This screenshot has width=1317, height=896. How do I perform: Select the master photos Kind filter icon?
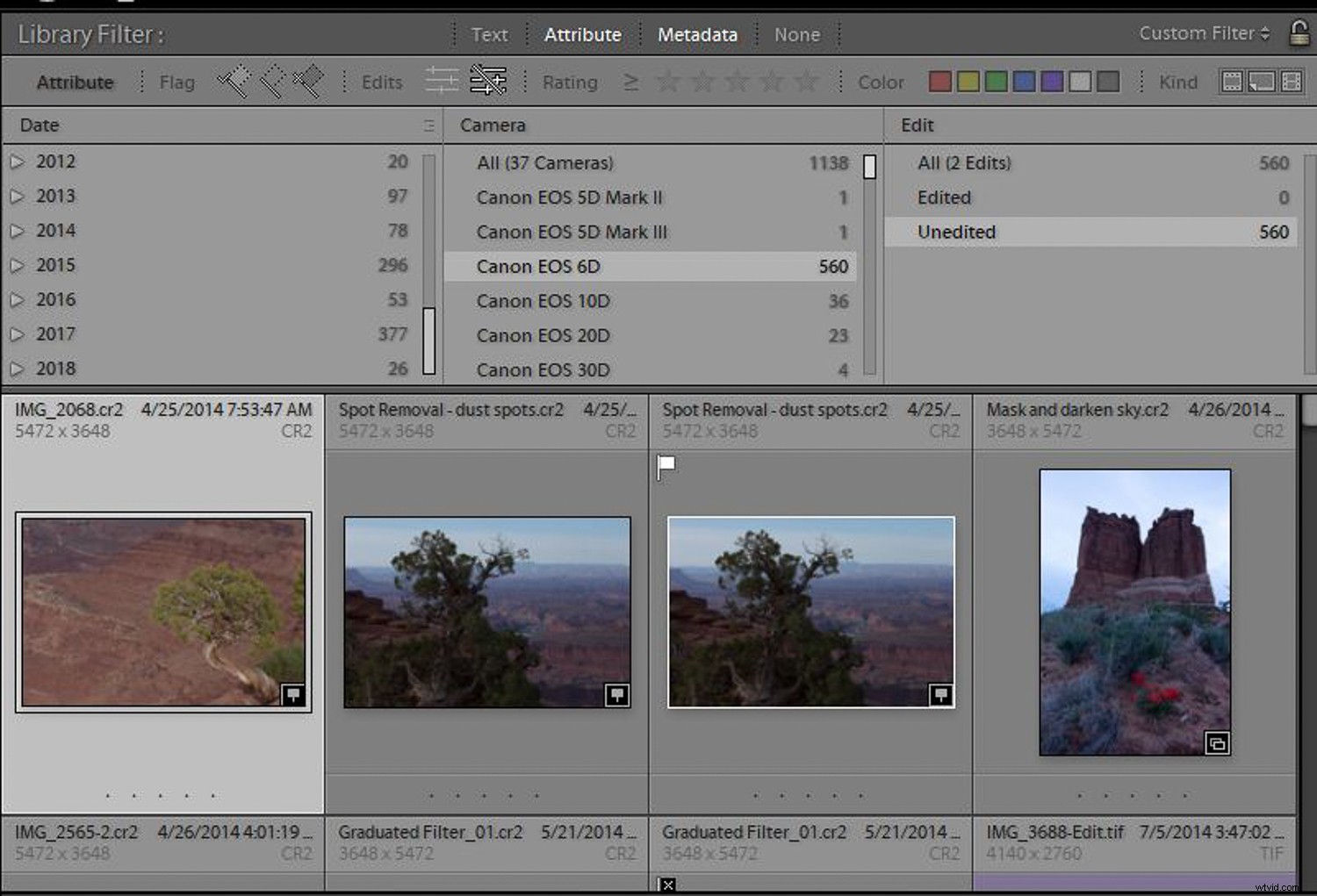[1232, 81]
